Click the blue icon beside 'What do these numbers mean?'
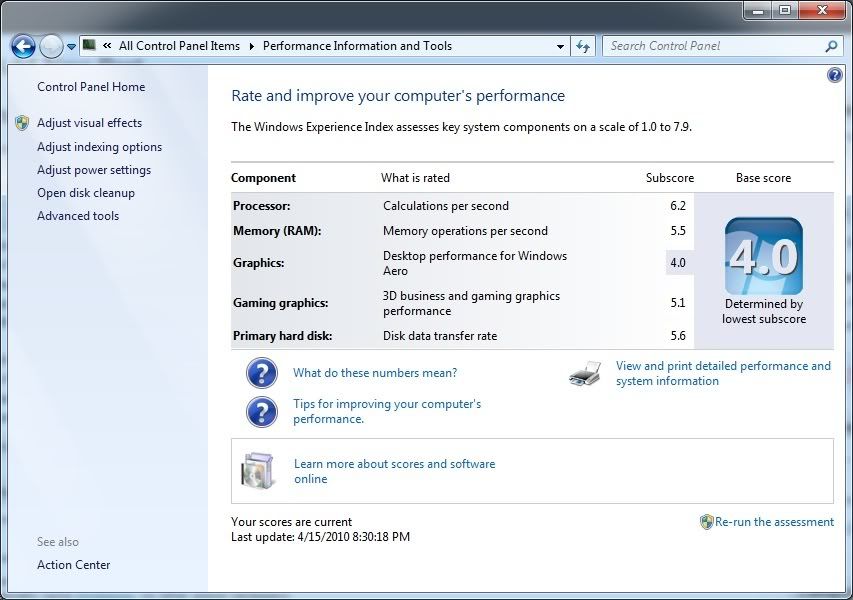 [x=262, y=373]
